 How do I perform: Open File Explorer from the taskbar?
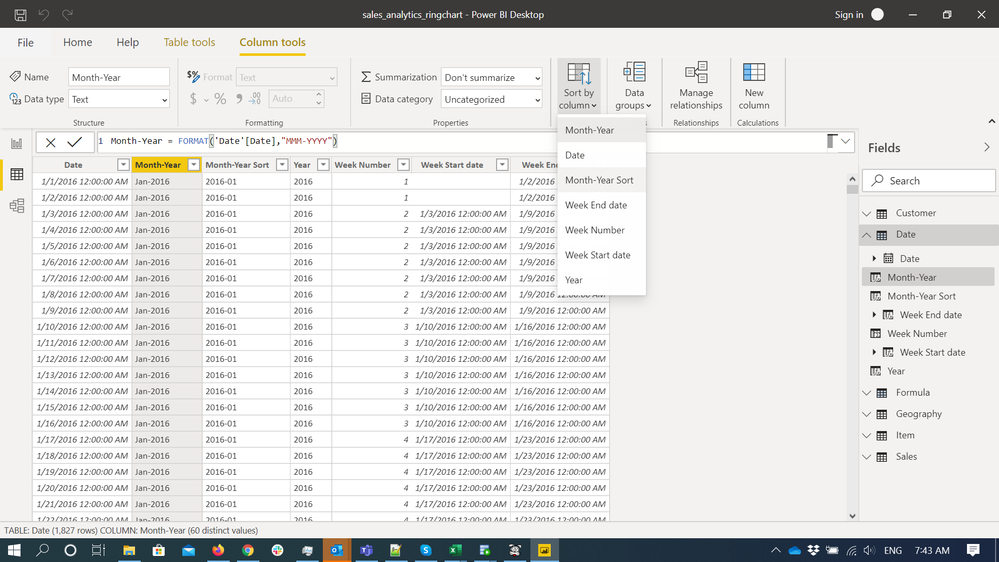tap(129, 550)
